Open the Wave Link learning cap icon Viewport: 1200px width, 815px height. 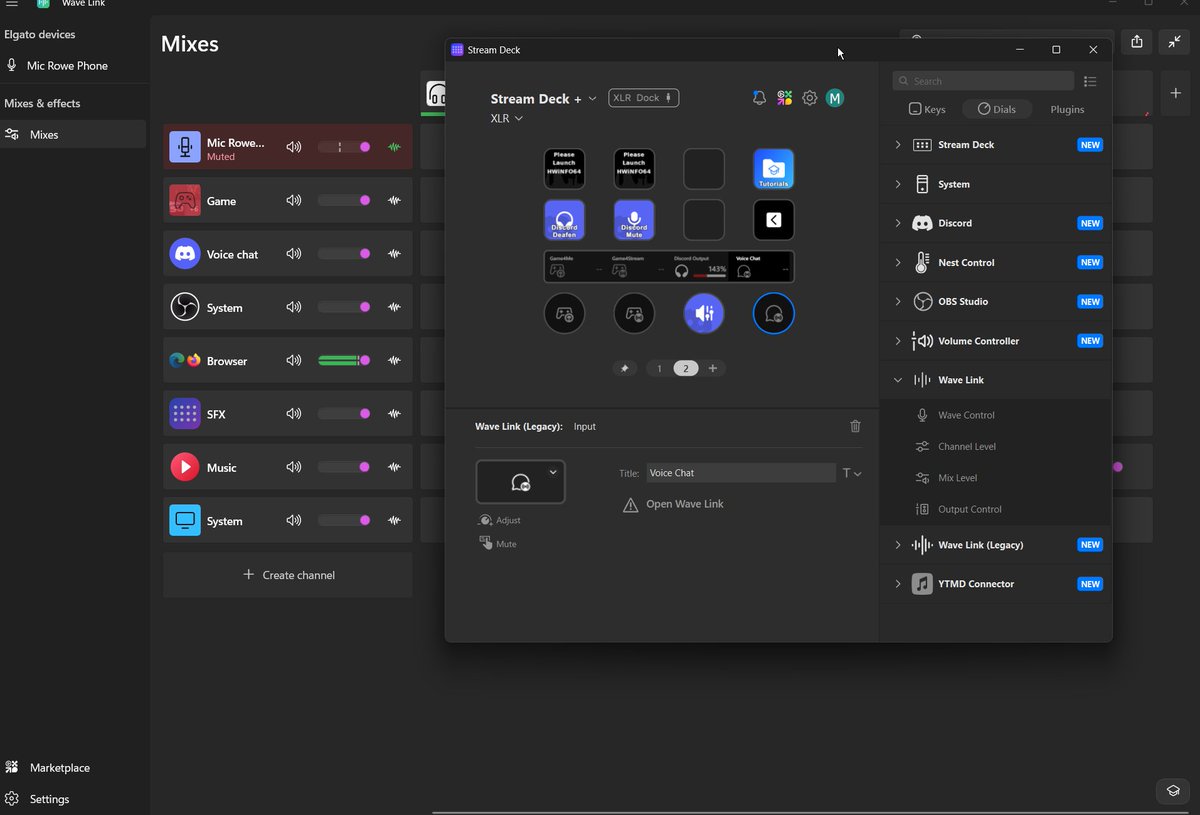pyautogui.click(x=1174, y=790)
